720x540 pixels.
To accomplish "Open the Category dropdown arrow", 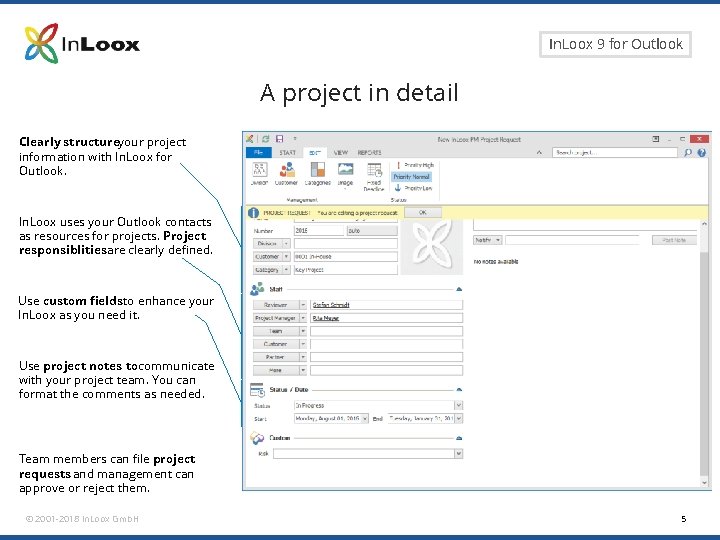I will [286, 270].
